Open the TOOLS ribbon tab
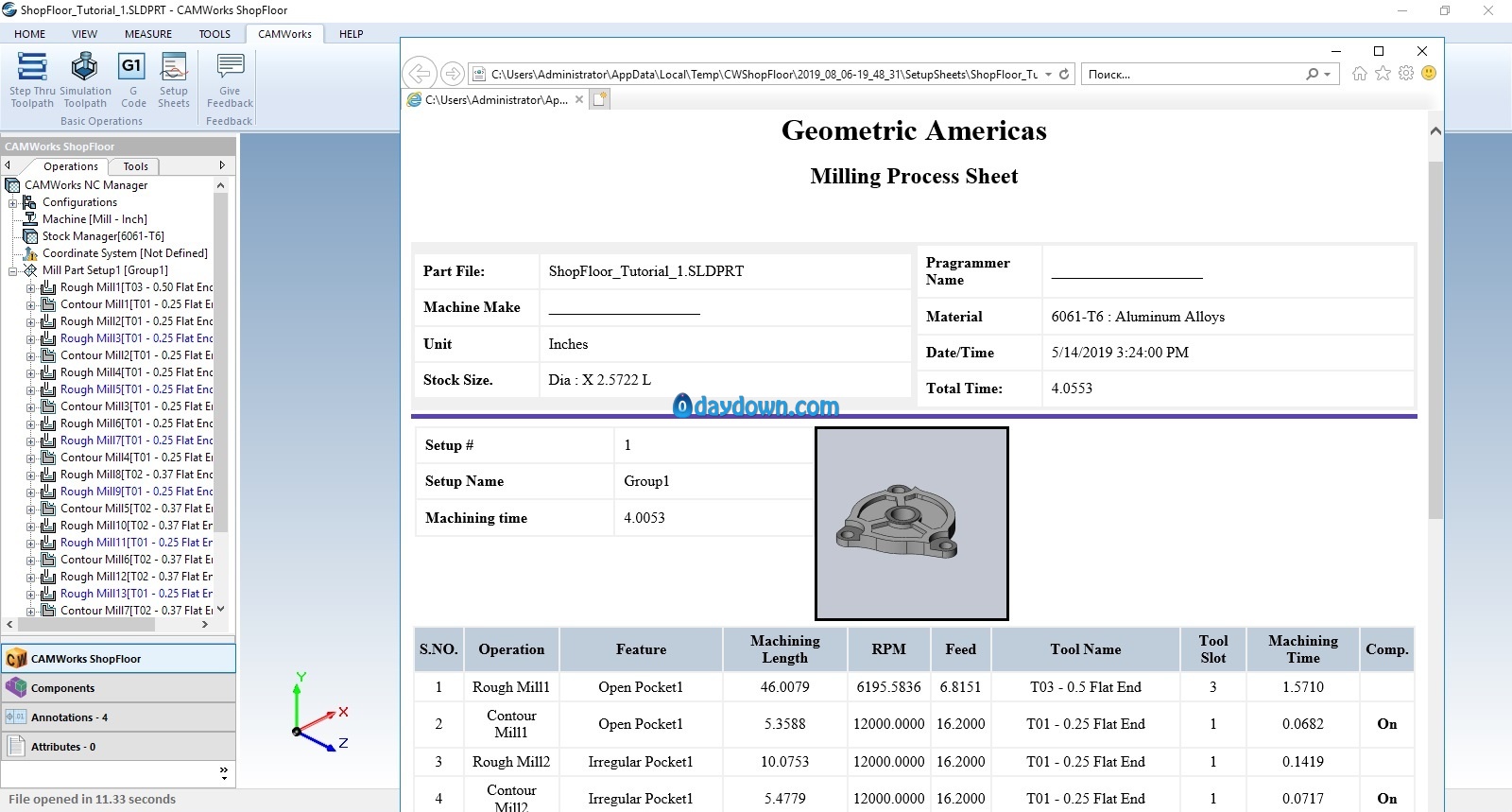This screenshot has height=812, width=1512. coord(215,34)
